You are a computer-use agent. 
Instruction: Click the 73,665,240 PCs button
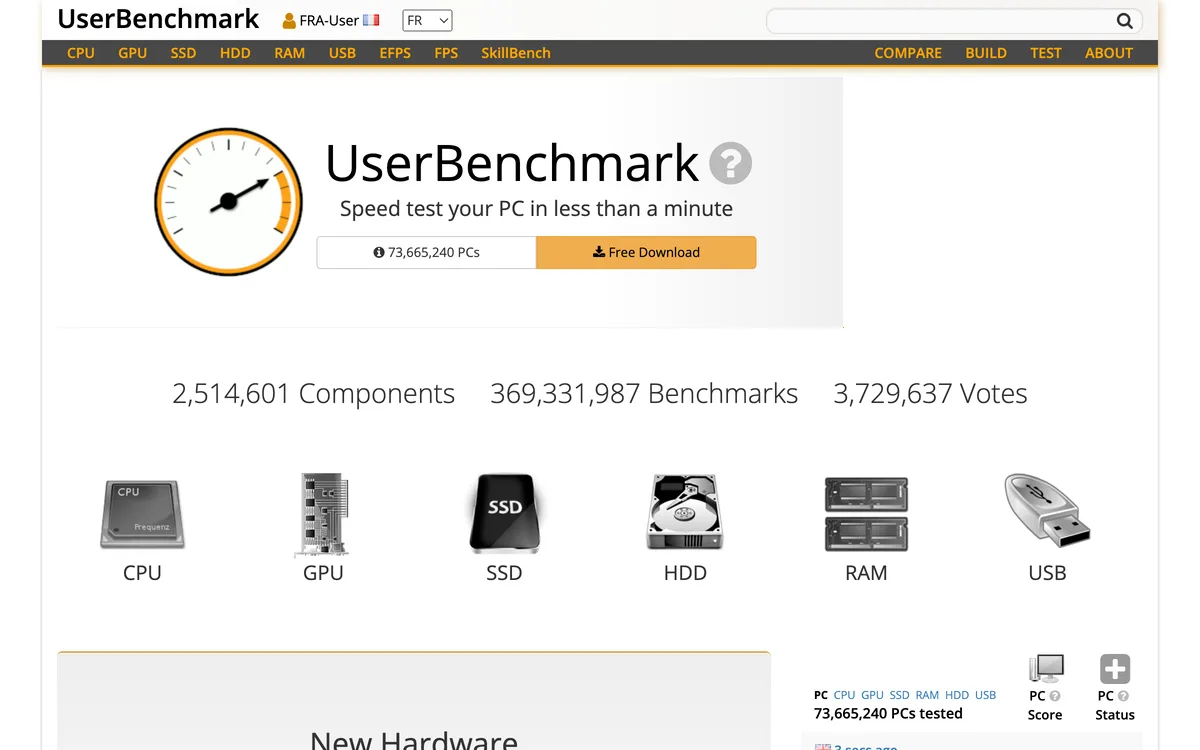427,252
